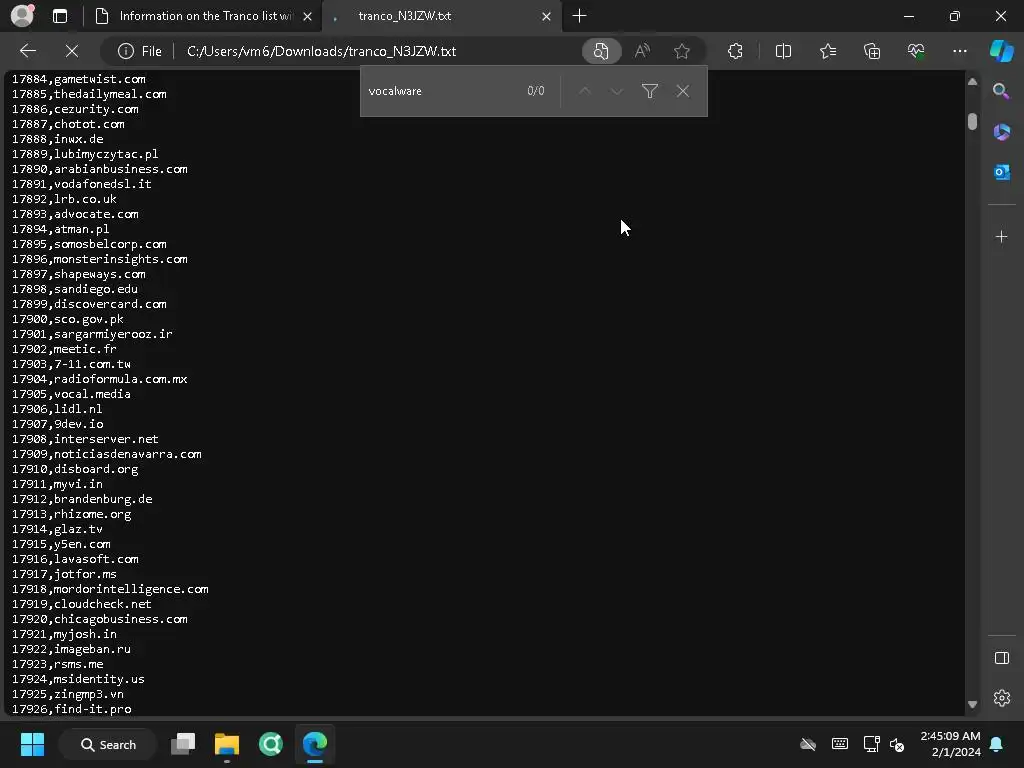Screen dimensions: 1024x768
Task: Open the notification bell
Action: 996,744
